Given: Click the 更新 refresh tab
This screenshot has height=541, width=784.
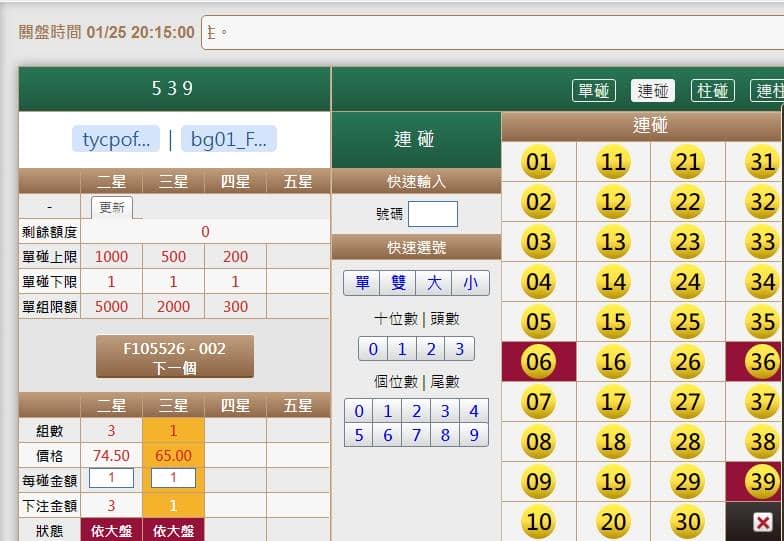Looking at the screenshot, I should click(112, 207).
